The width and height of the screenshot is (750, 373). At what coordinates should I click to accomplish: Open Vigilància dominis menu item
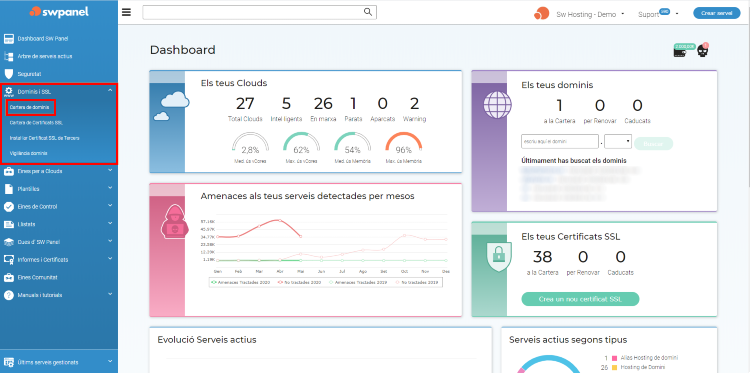pyautogui.click(x=29, y=154)
